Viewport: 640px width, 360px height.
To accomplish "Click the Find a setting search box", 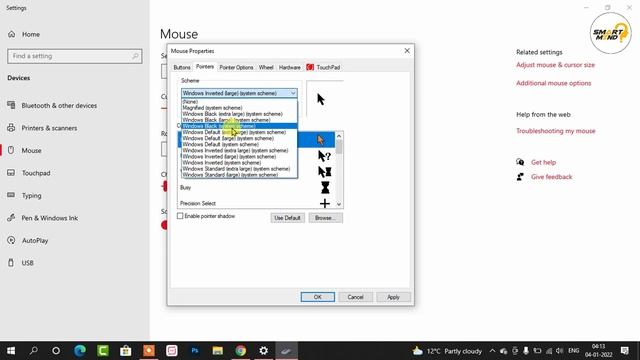I will point(75,56).
